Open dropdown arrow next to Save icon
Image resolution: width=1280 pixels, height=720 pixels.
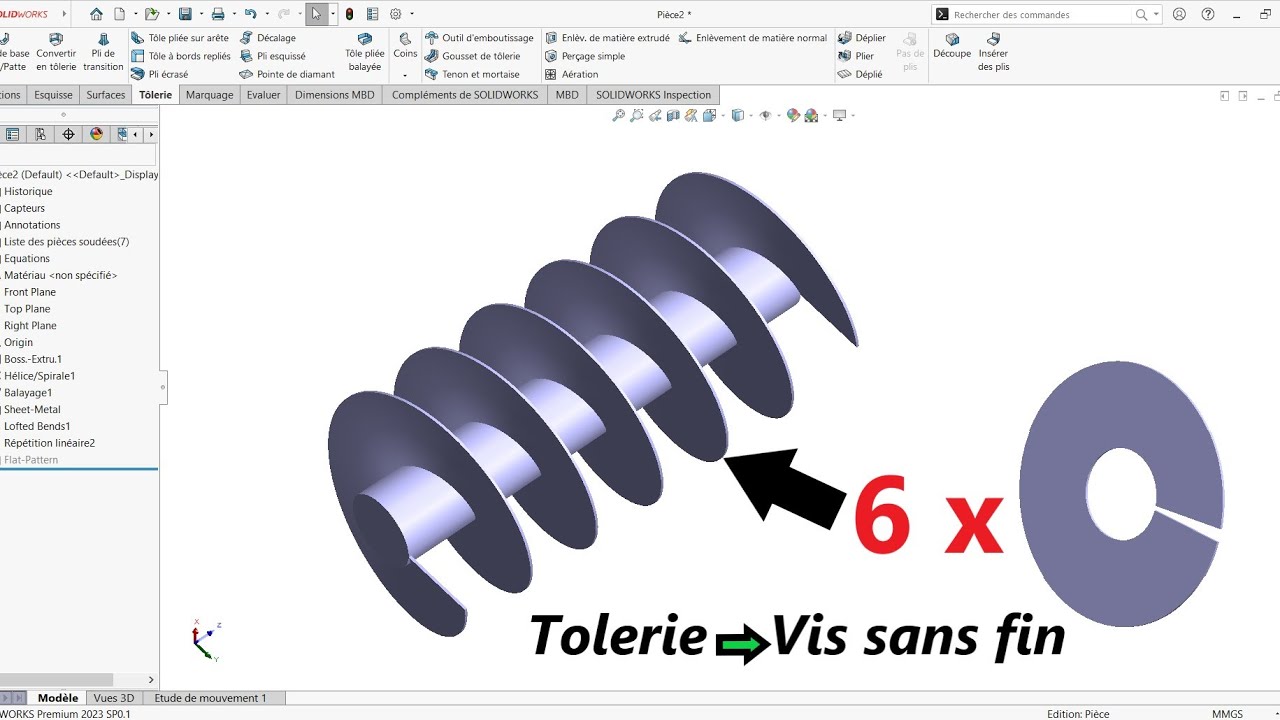click(199, 14)
